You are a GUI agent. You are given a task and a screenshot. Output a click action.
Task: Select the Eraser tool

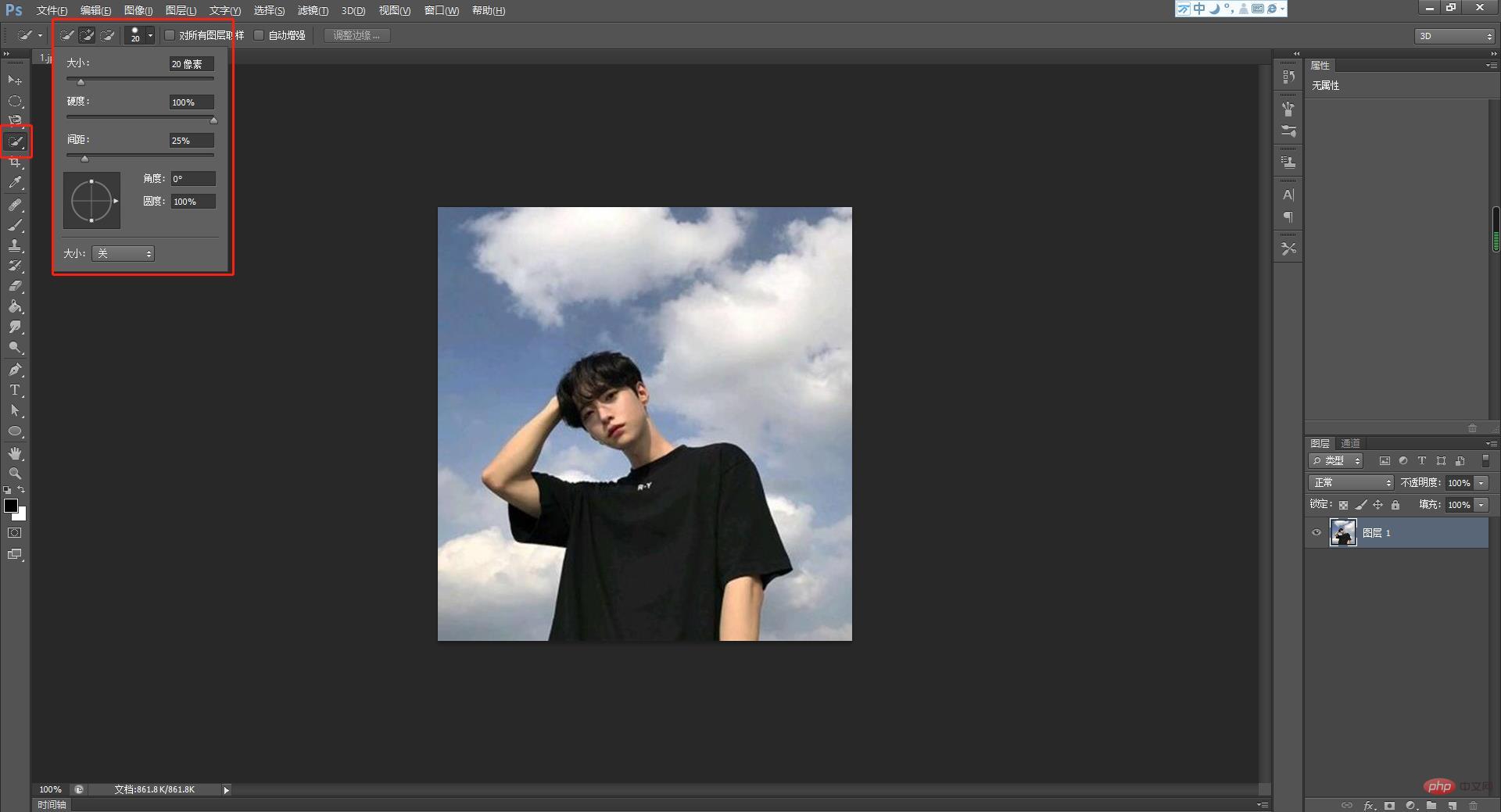pyautogui.click(x=15, y=286)
